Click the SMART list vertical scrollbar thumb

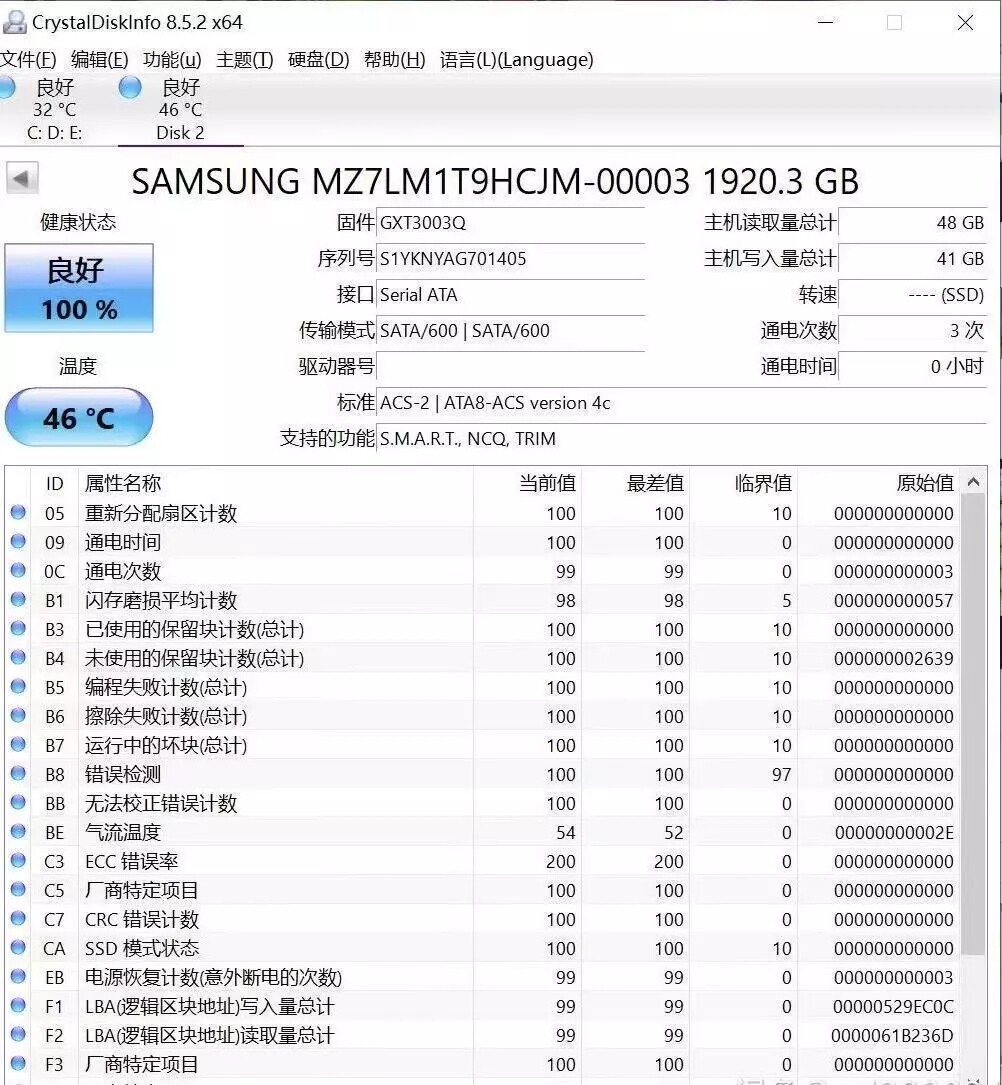click(974, 724)
